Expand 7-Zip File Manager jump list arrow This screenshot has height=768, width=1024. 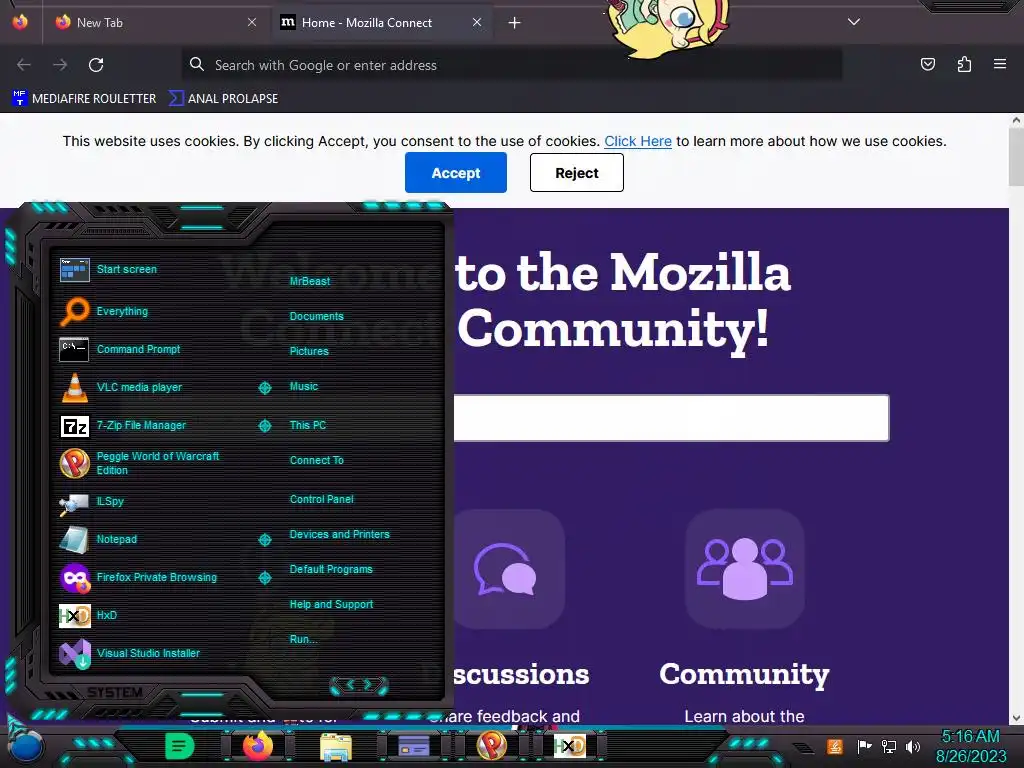(x=264, y=426)
